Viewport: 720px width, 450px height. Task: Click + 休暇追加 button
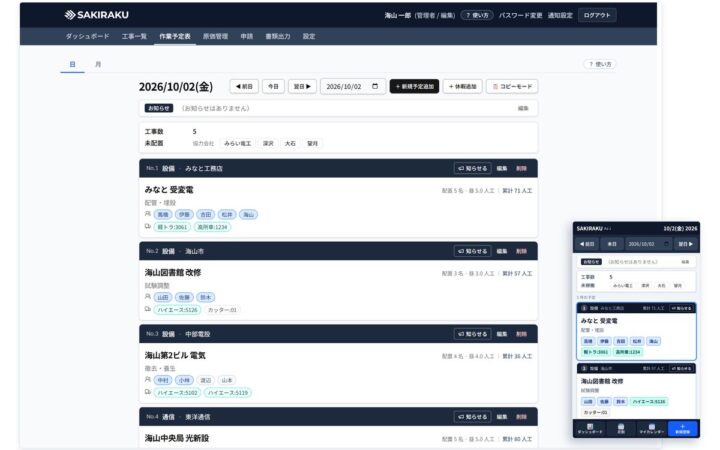462,86
